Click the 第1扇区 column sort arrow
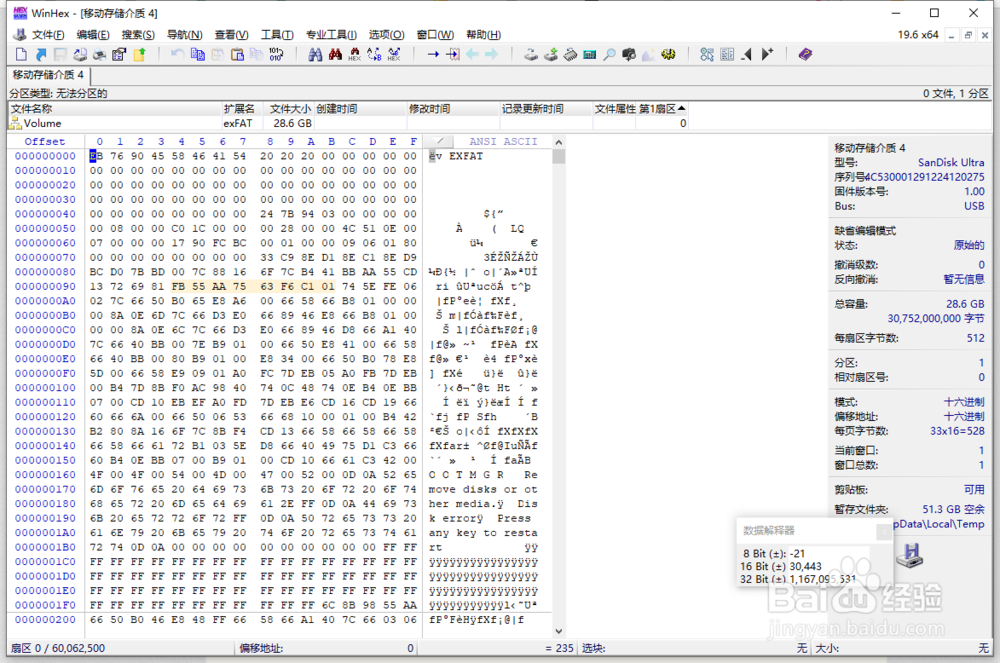This screenshot has width=1000, height=663. pyautogui.click(x=681, y=108)
